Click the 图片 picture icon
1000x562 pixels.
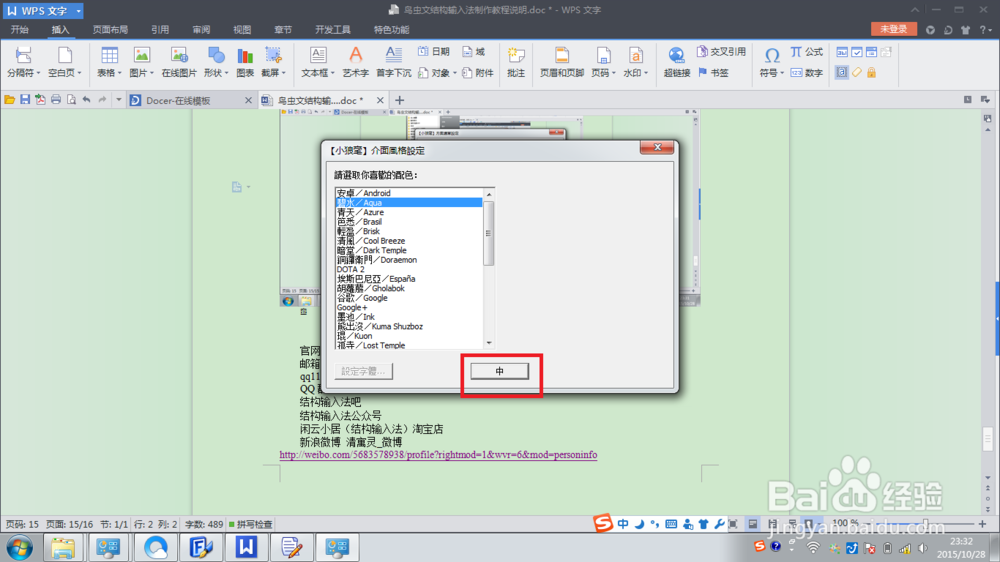[x=141, y=56]
